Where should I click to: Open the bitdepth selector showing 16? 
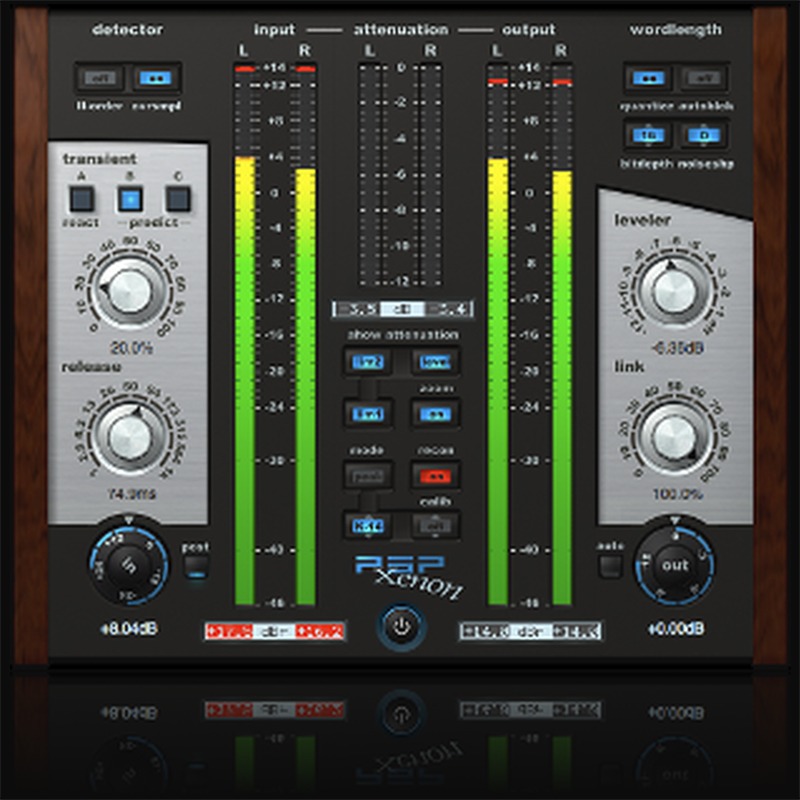point(648,135)
